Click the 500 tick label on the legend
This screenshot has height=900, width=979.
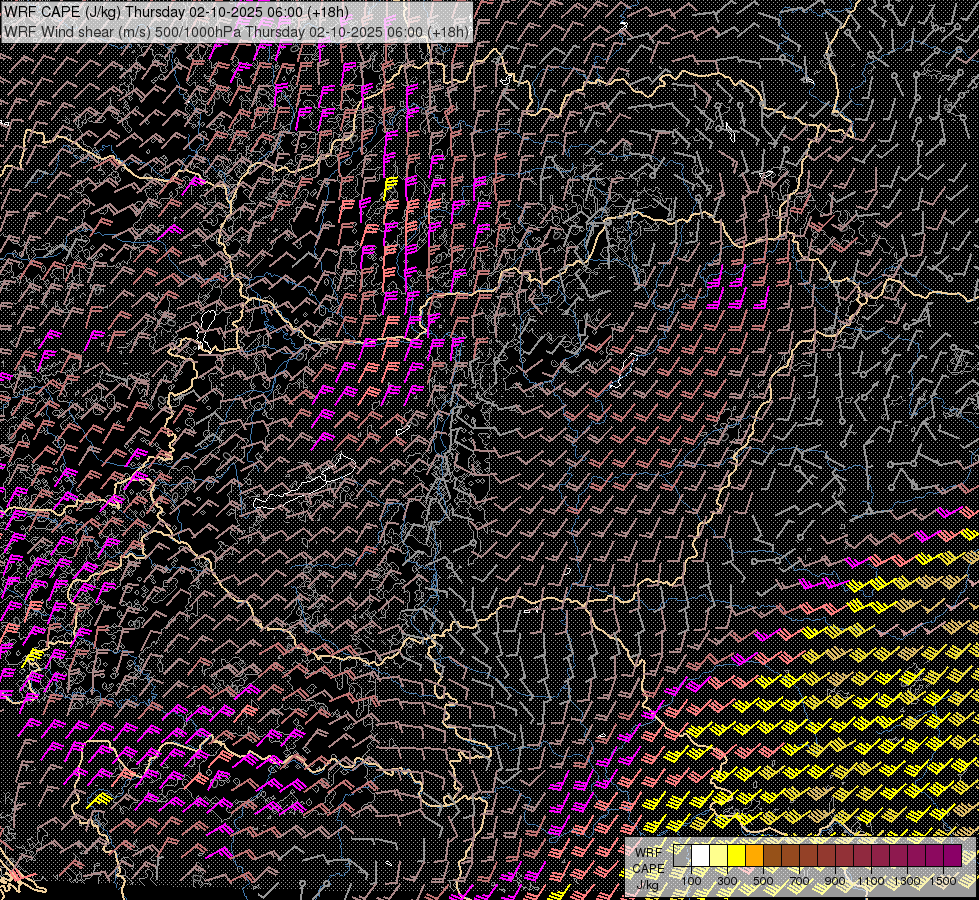pos(763,881)
